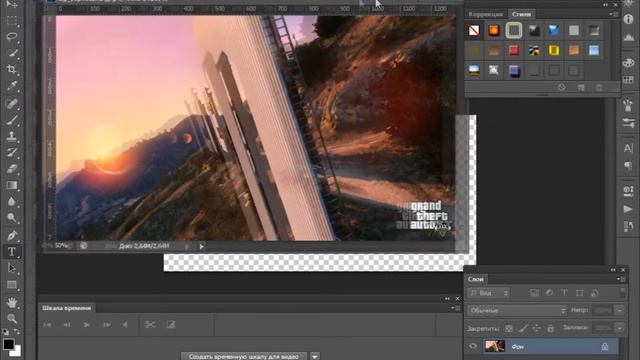
Task: Select the Hand tool
Action: 12,302
